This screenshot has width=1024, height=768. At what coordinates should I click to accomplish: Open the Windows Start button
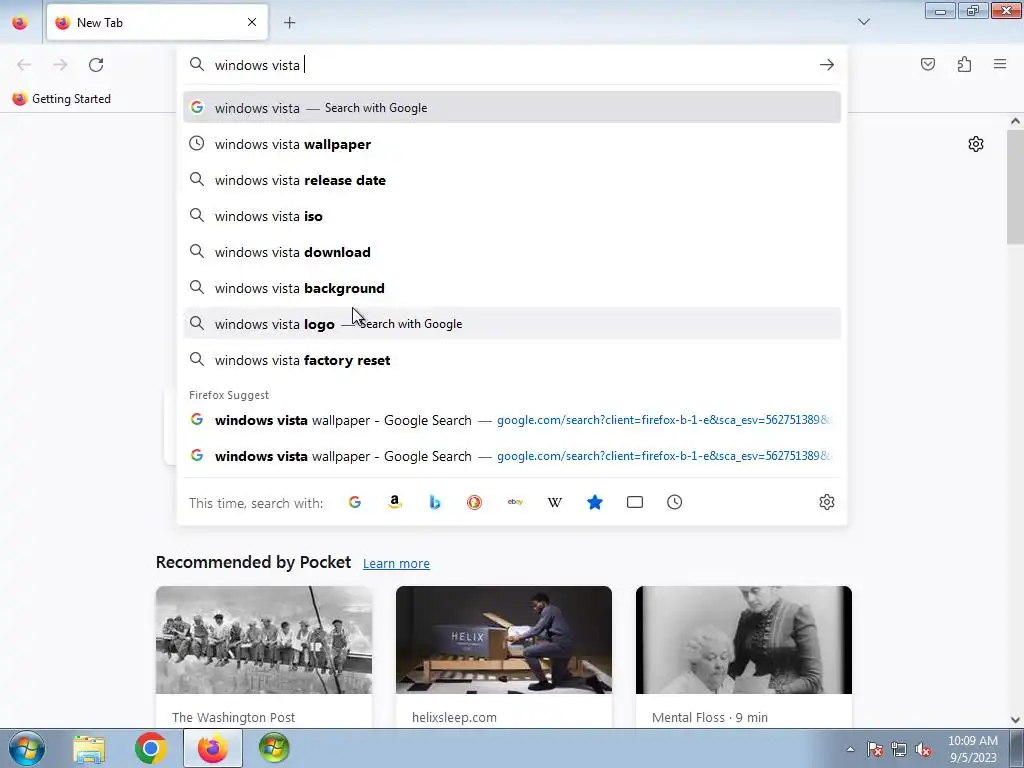(x=27, y=748)
